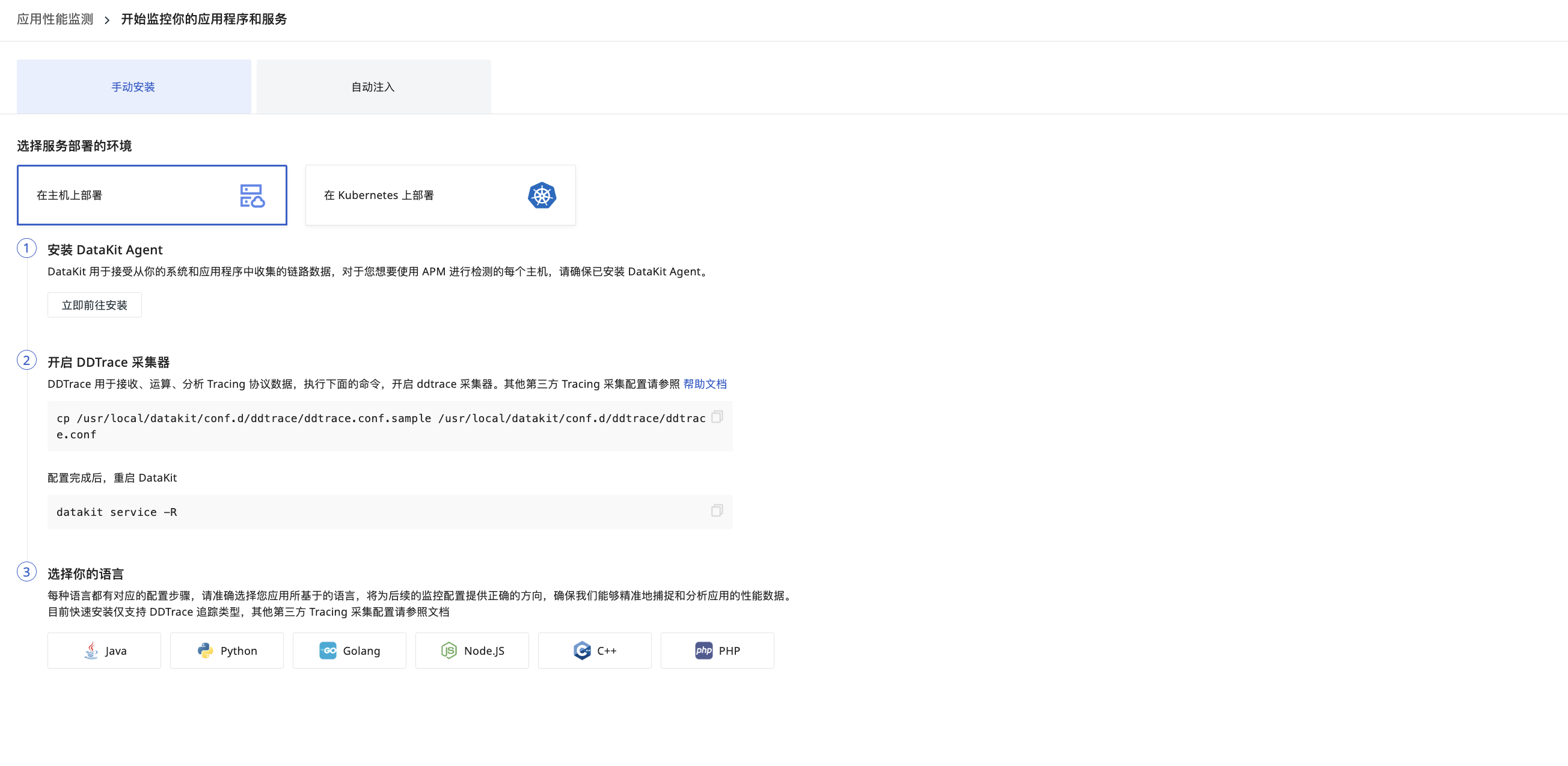The image size is (1568, 766).
Task: Click the 开始监控你的应用程序和服务 breadcrumb title
Action: [204, 19]
